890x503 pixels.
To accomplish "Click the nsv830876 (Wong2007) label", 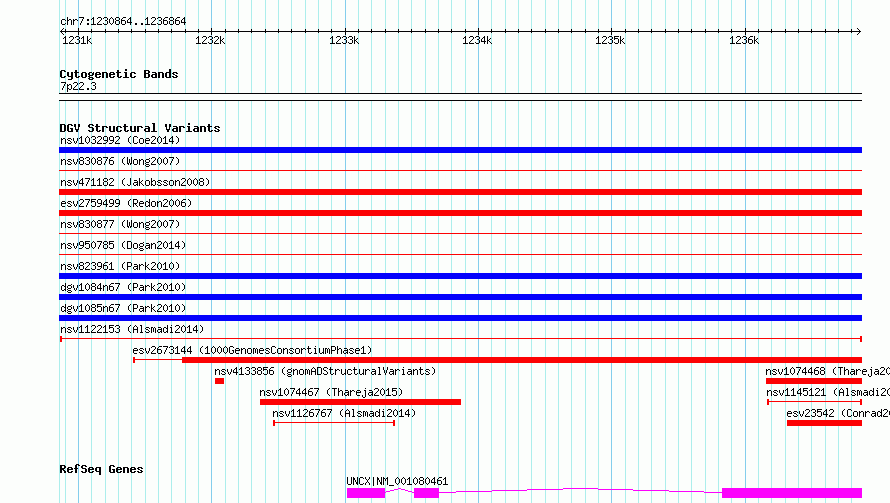I will [x=120, y=161].
